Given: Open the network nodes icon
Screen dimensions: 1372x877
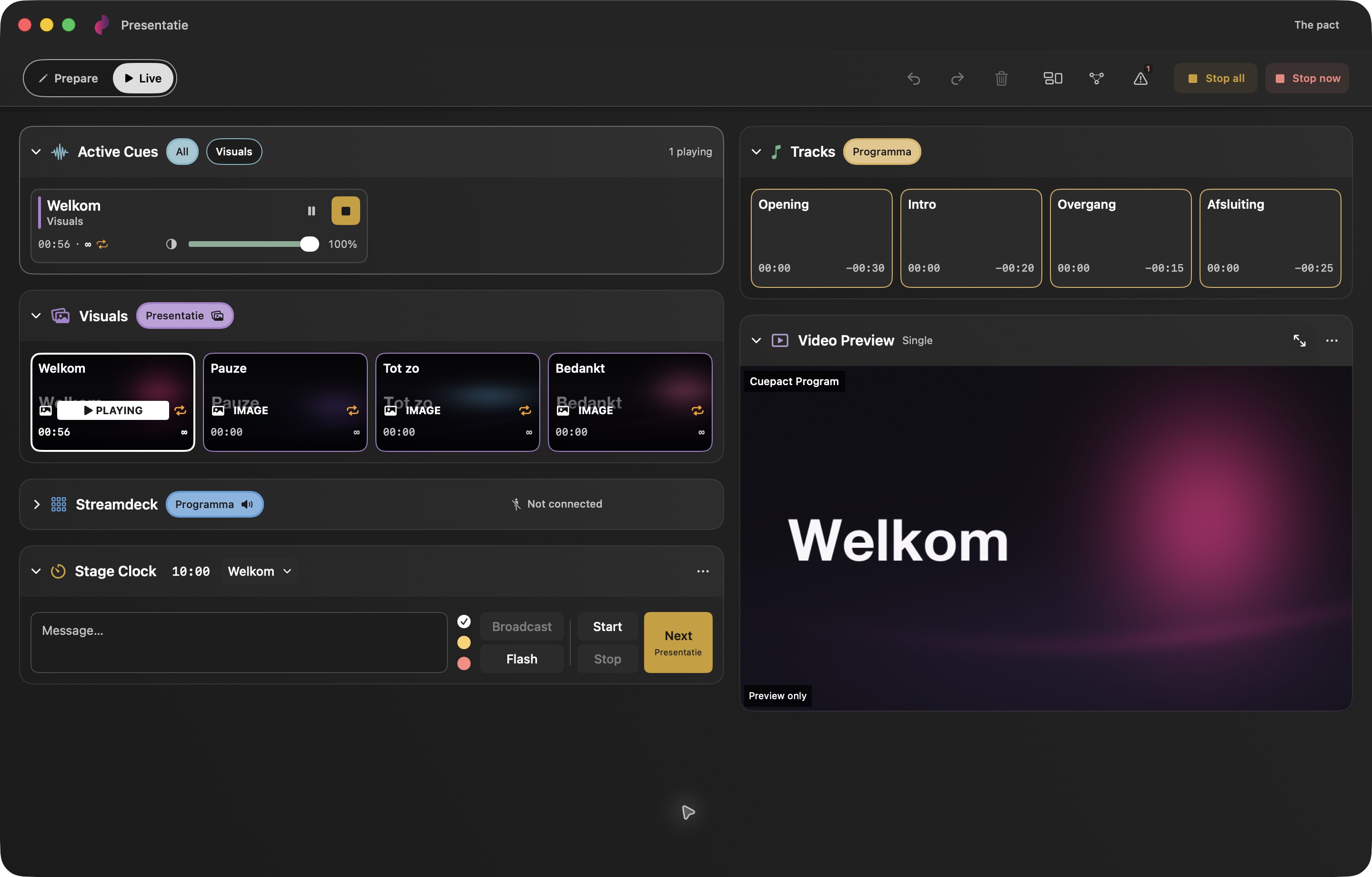Looking at the screenshot, I should pyautogui.click(x=1096, y=78).
